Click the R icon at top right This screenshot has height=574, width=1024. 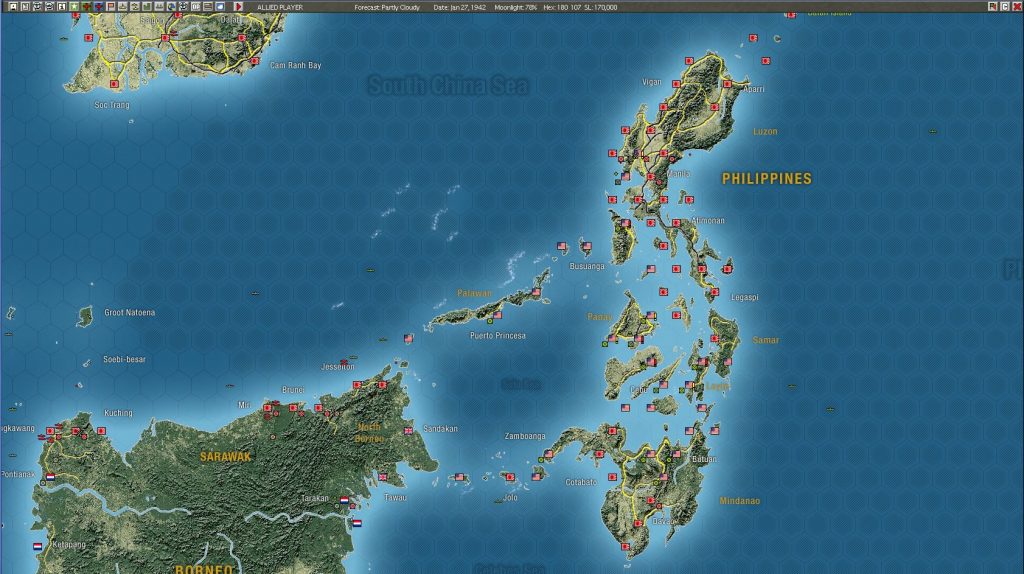[x=993, y=7]
